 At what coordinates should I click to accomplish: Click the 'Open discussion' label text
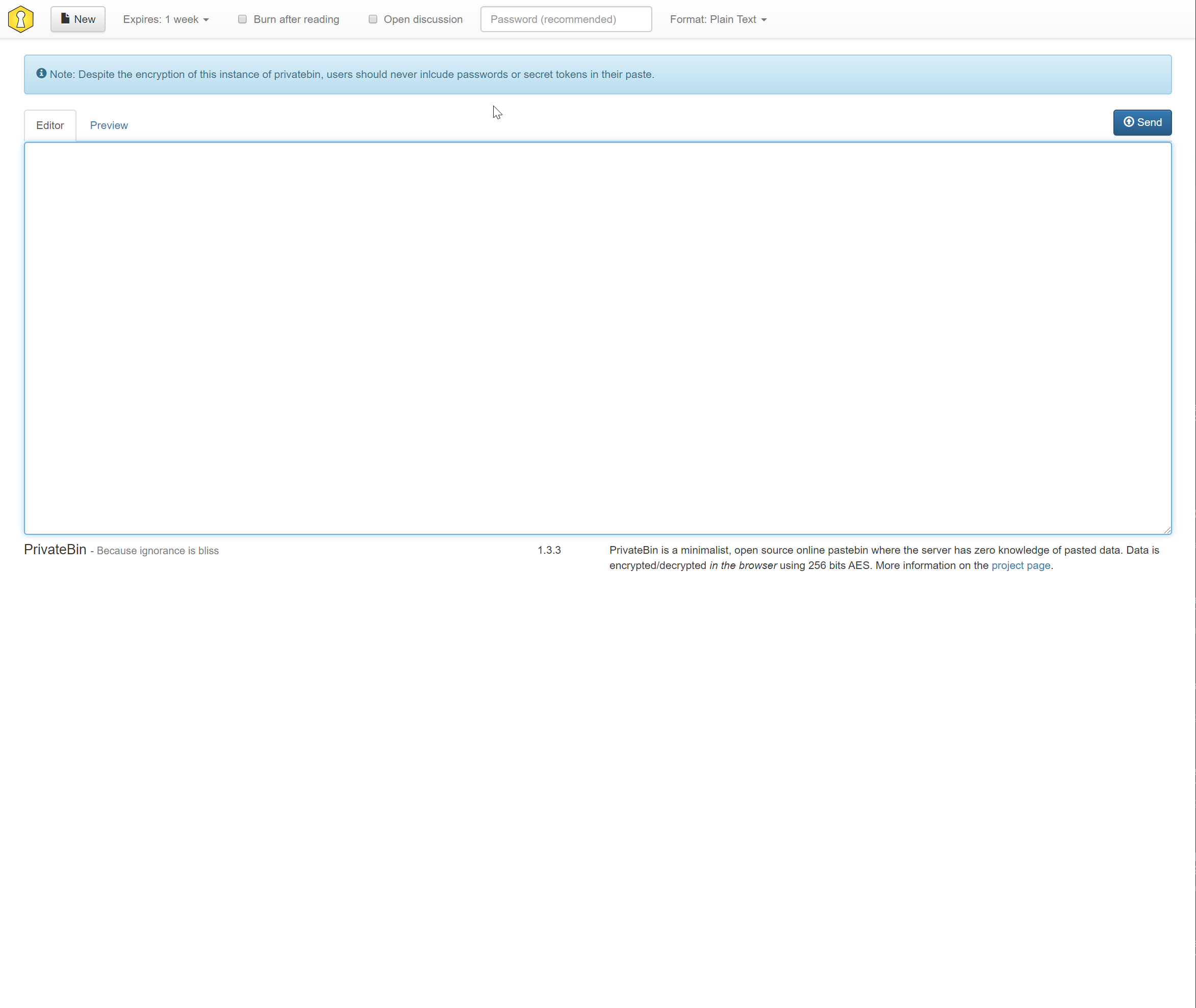tap(423, 19)
